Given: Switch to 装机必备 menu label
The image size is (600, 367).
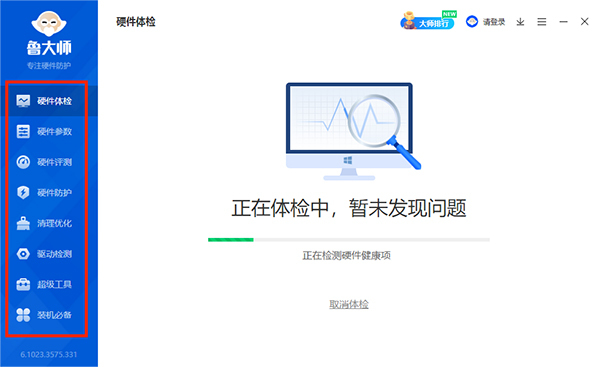Looking at the screenshot, I should pyautogui.click(x=54, y=315).
